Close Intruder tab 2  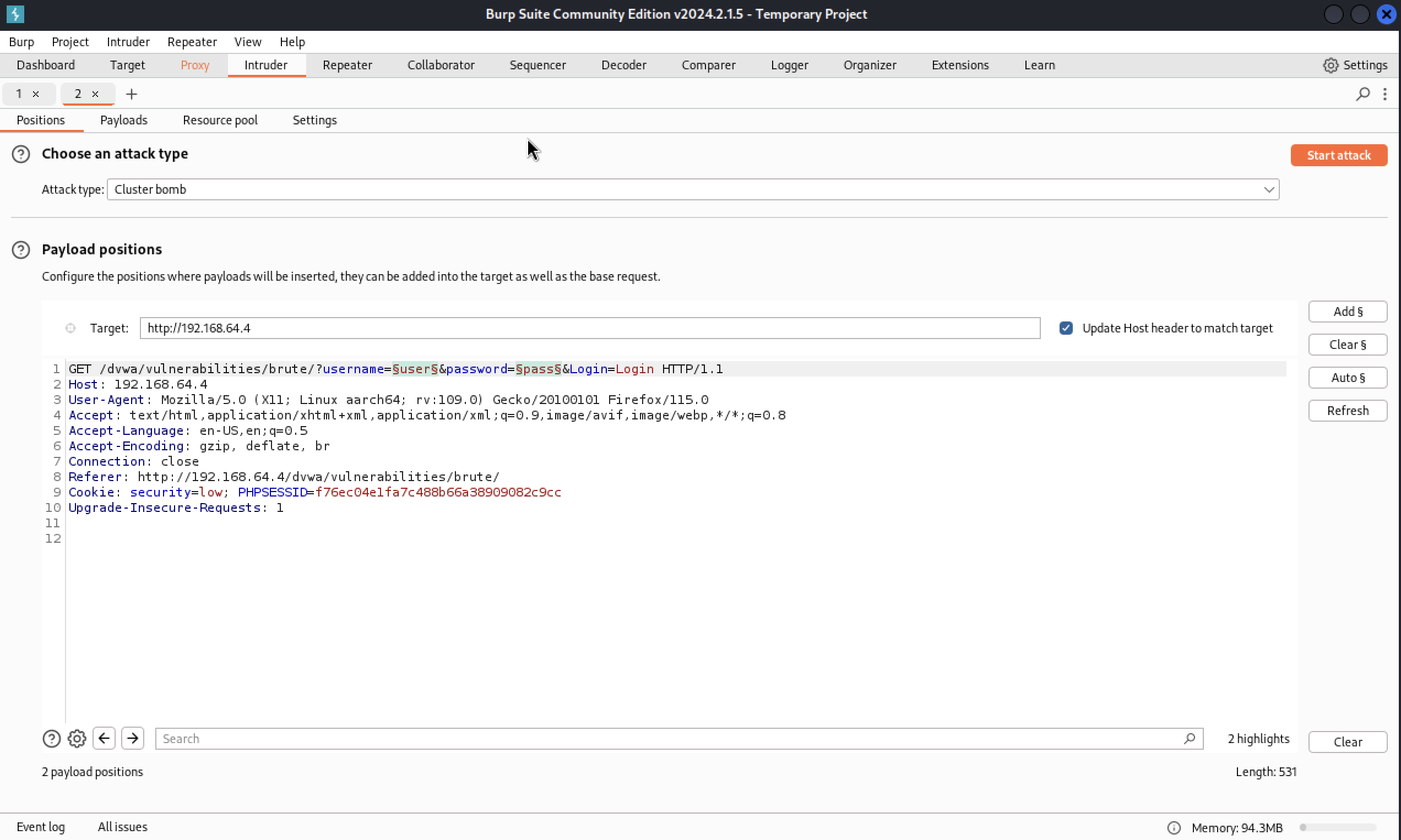tap(95, 94)
